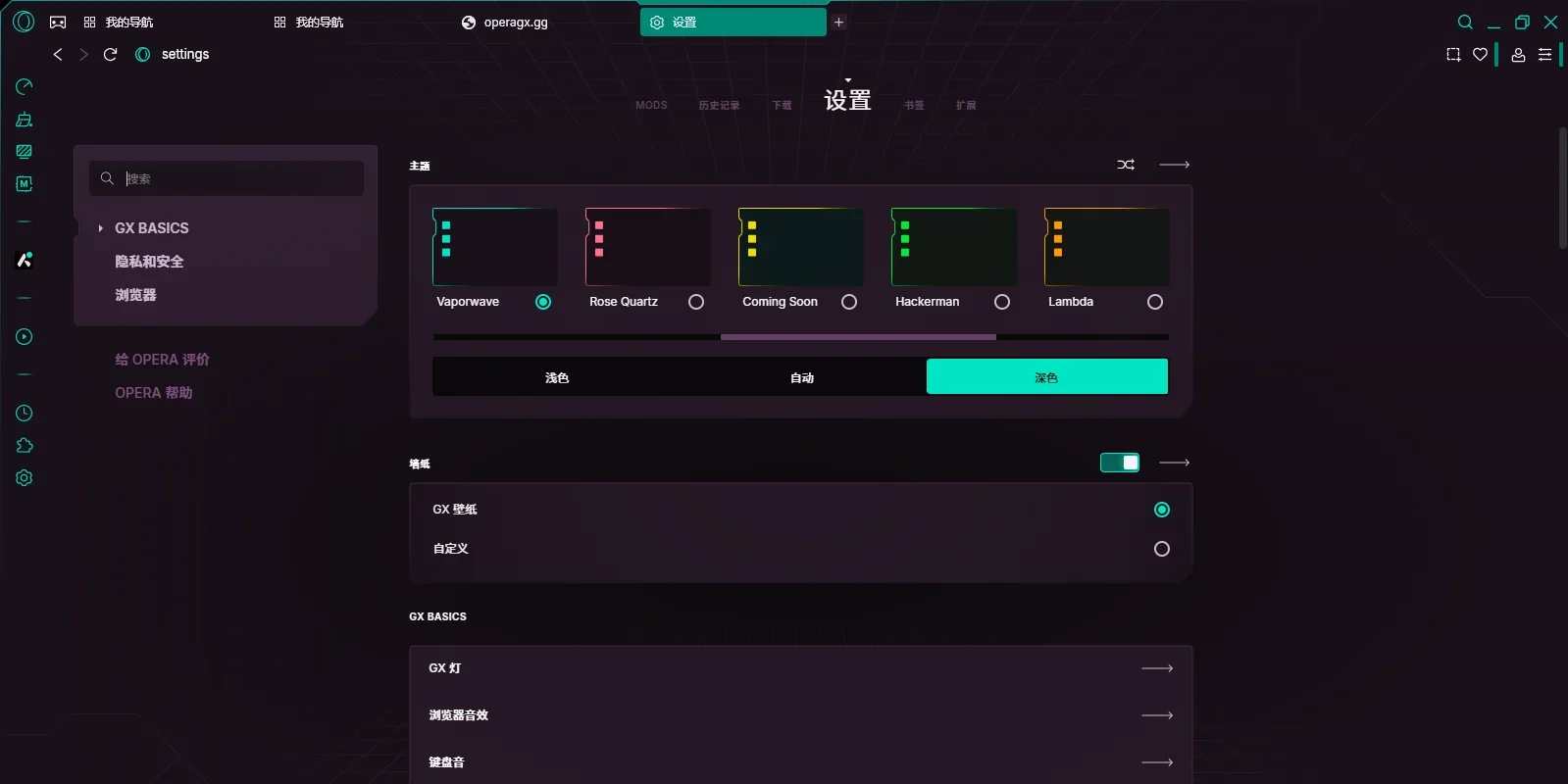Open extensions puzzle icon in sidebar

[x=25, y=446]
